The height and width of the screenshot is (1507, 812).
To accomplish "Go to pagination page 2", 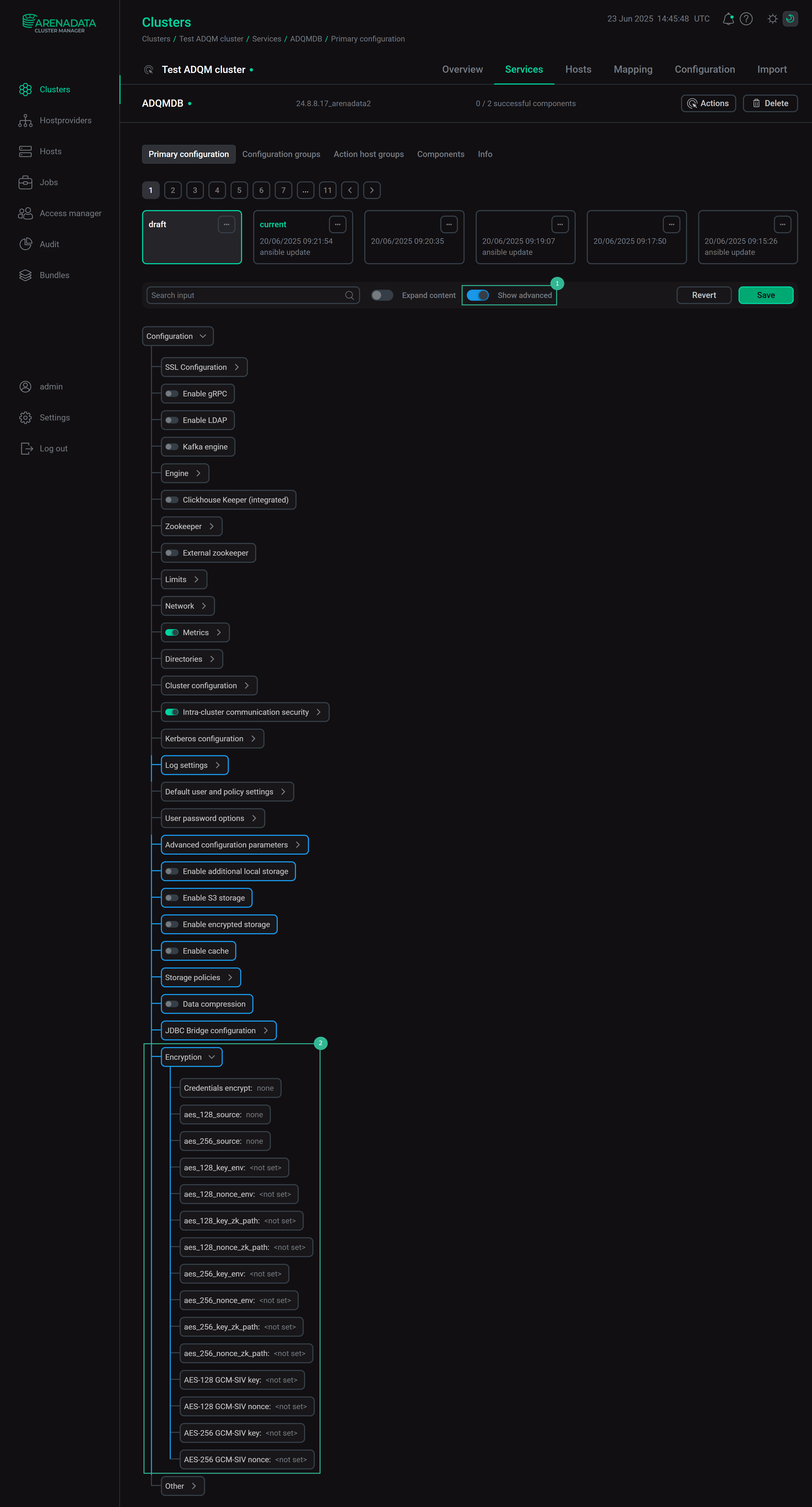I will click(172, 190).
